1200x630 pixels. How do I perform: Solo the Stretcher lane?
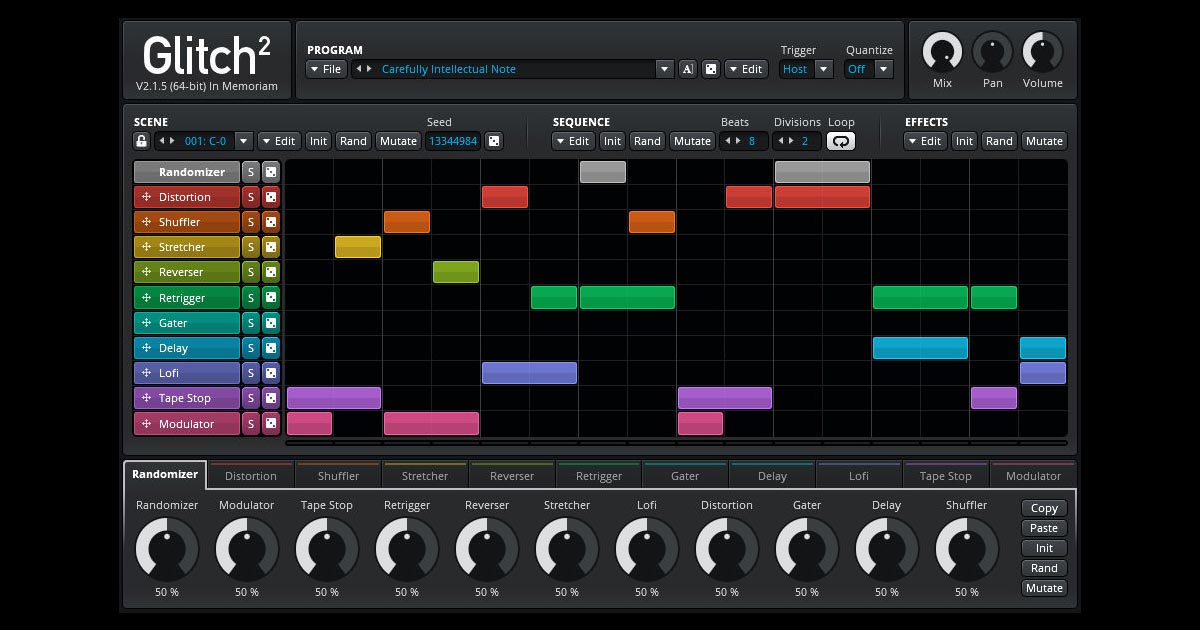point(251,247)
